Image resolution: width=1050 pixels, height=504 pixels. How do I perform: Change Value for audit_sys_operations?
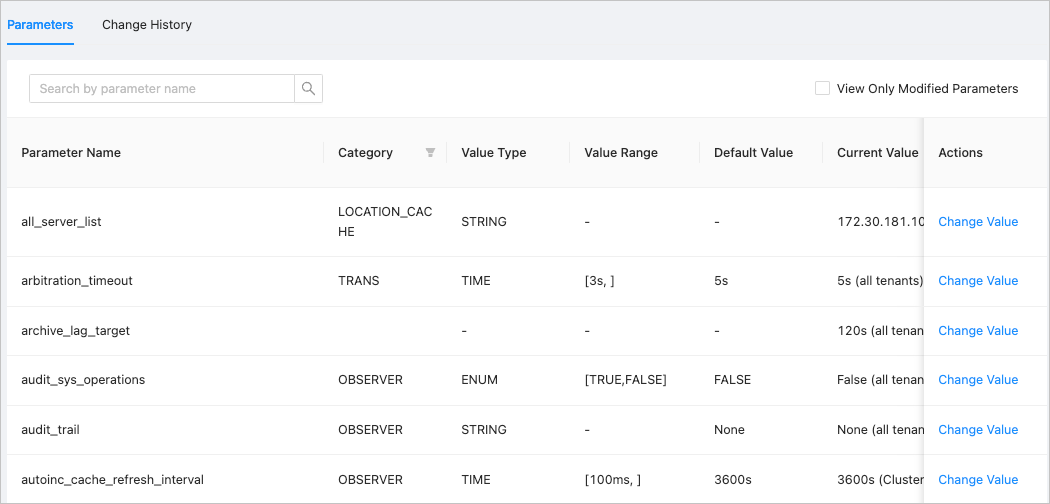point(977,380)
